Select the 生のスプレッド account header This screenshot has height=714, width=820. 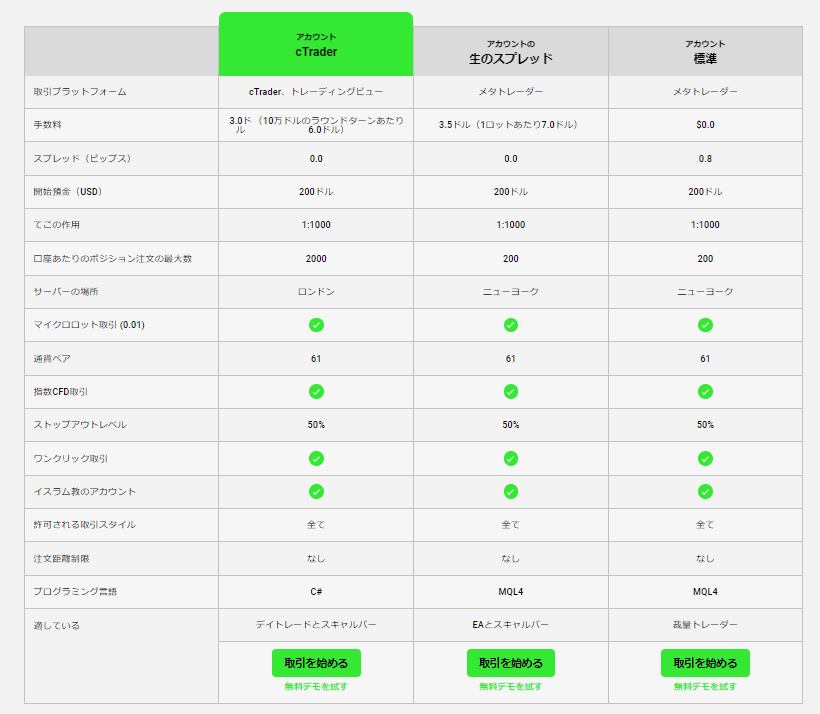point(510,51)
